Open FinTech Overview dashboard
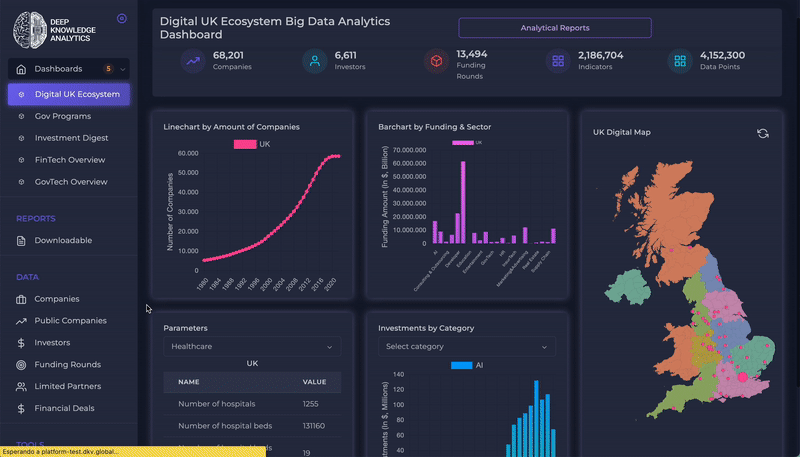Image resolution: width=800 pixels, height=457 pixels. (70, 160)
